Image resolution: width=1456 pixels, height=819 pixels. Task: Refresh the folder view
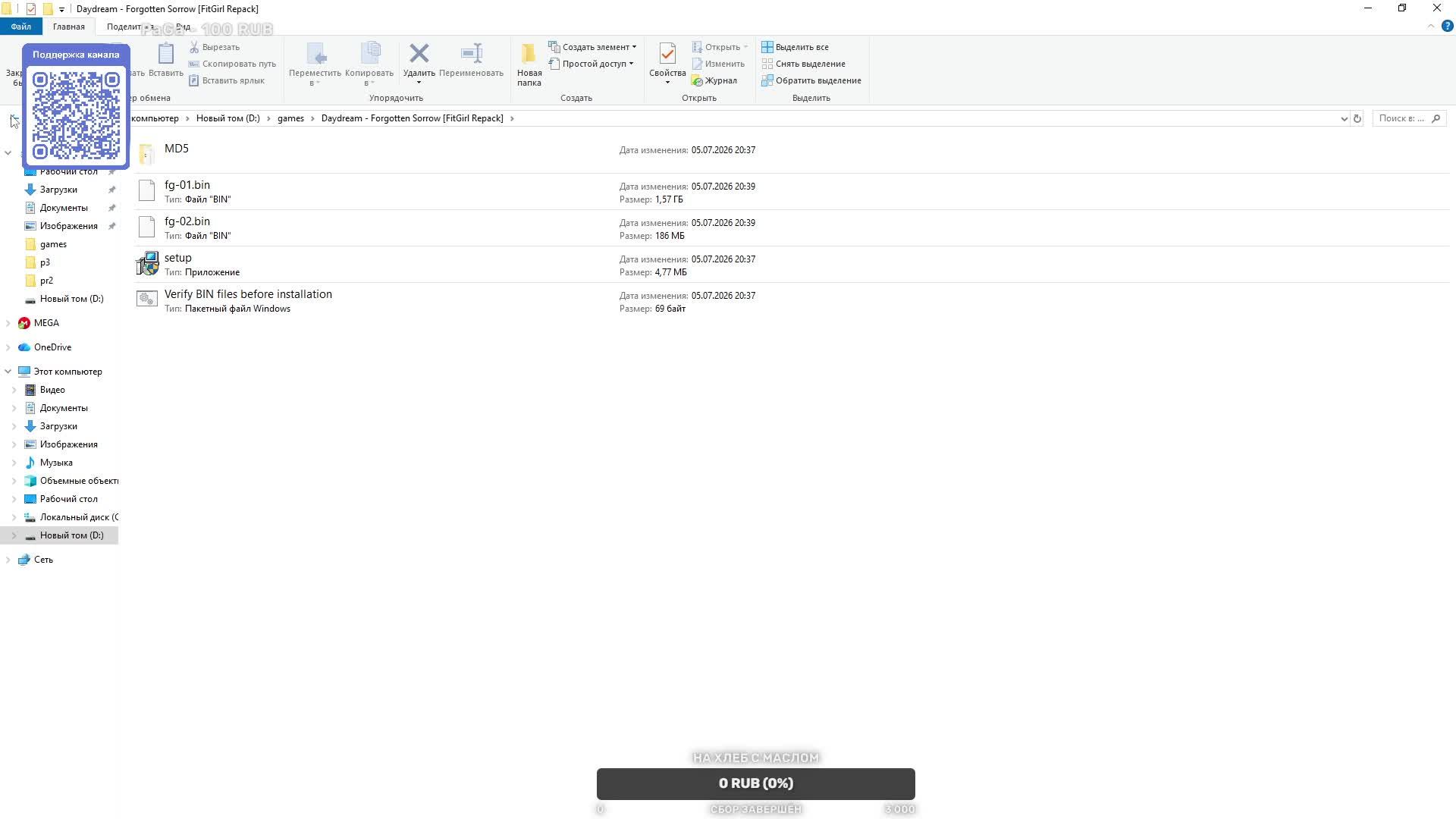(x=1357, y=118)
